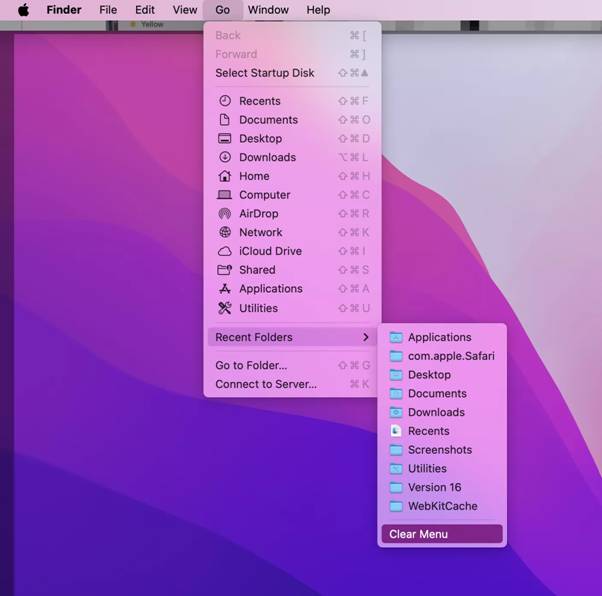
Task: Open the Window menu in menu bar
Action: tap(268, 10)
